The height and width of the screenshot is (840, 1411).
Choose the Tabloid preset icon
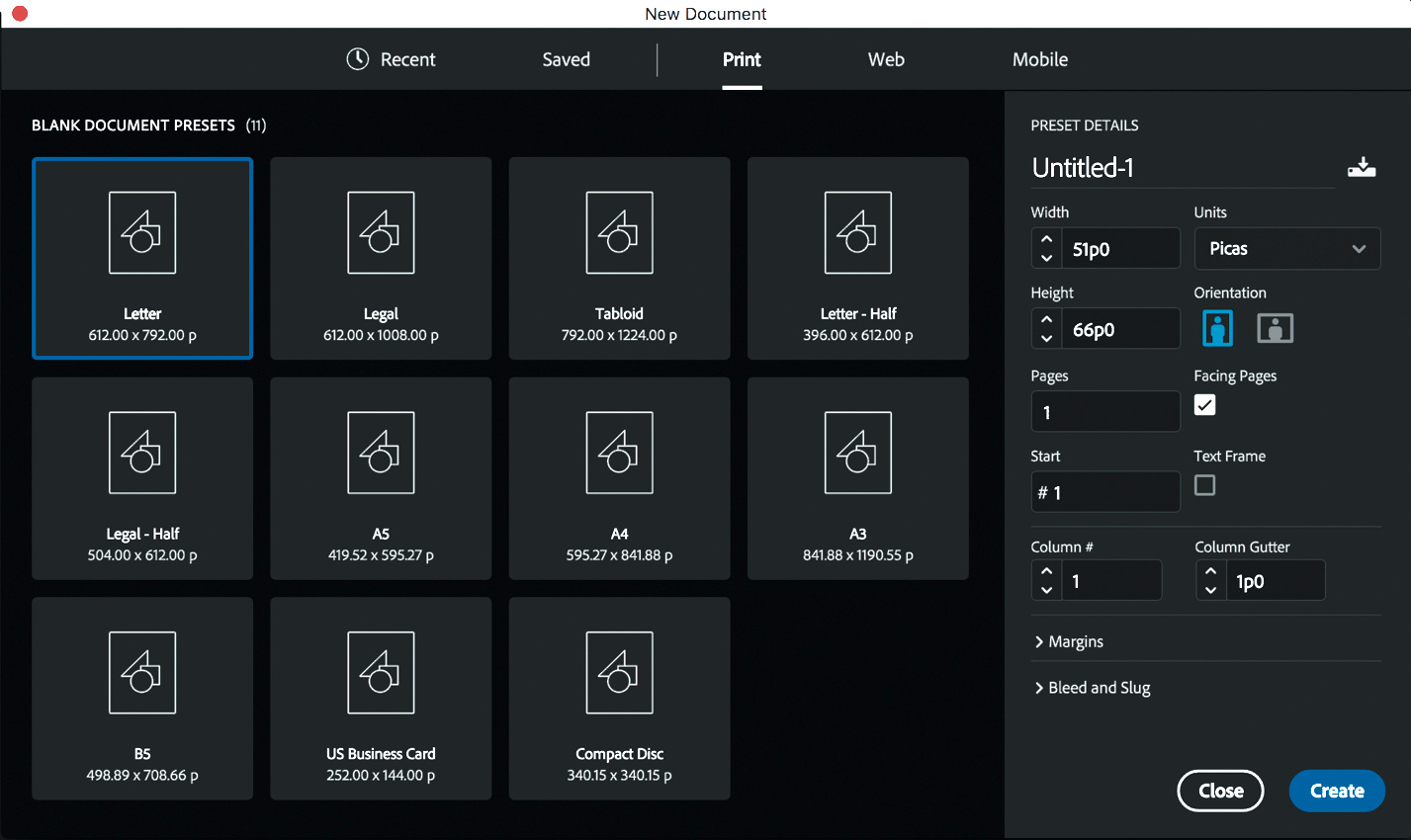(619, 233)
